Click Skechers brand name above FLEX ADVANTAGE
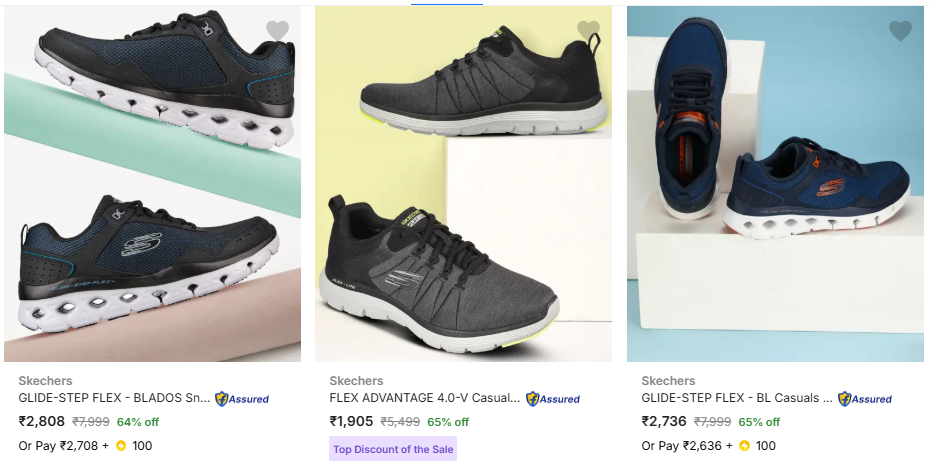Image resolution: width=929 pixels, height=462 pixels. click(x=356, y=381)
